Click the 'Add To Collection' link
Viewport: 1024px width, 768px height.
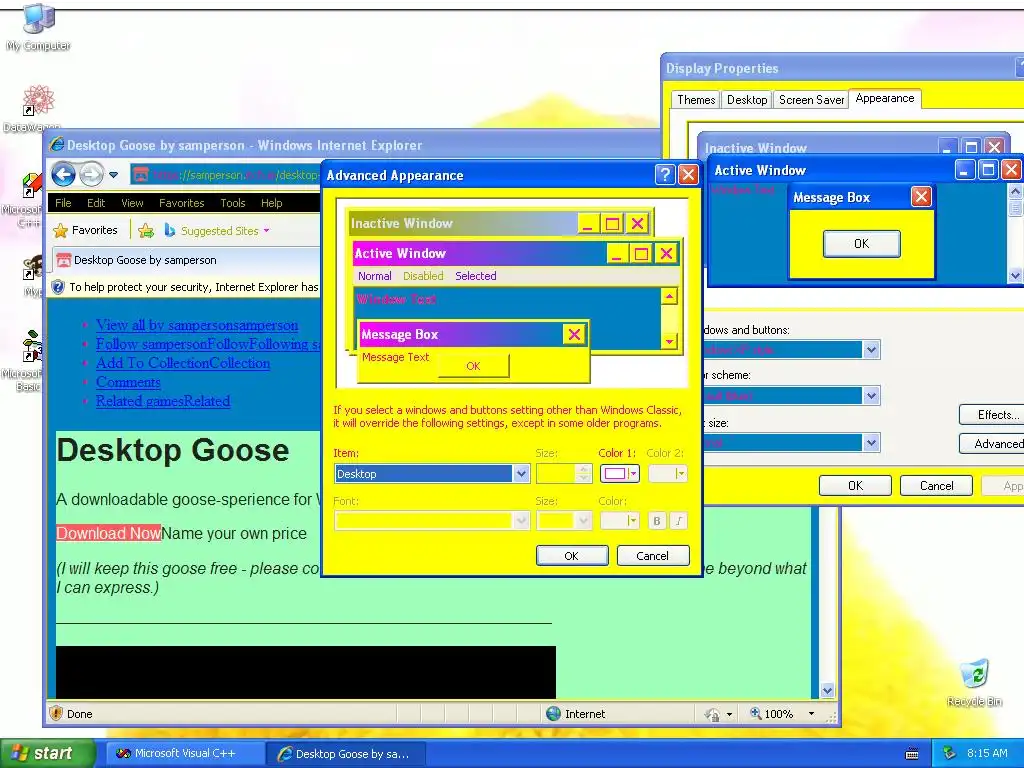pos(183,363)
